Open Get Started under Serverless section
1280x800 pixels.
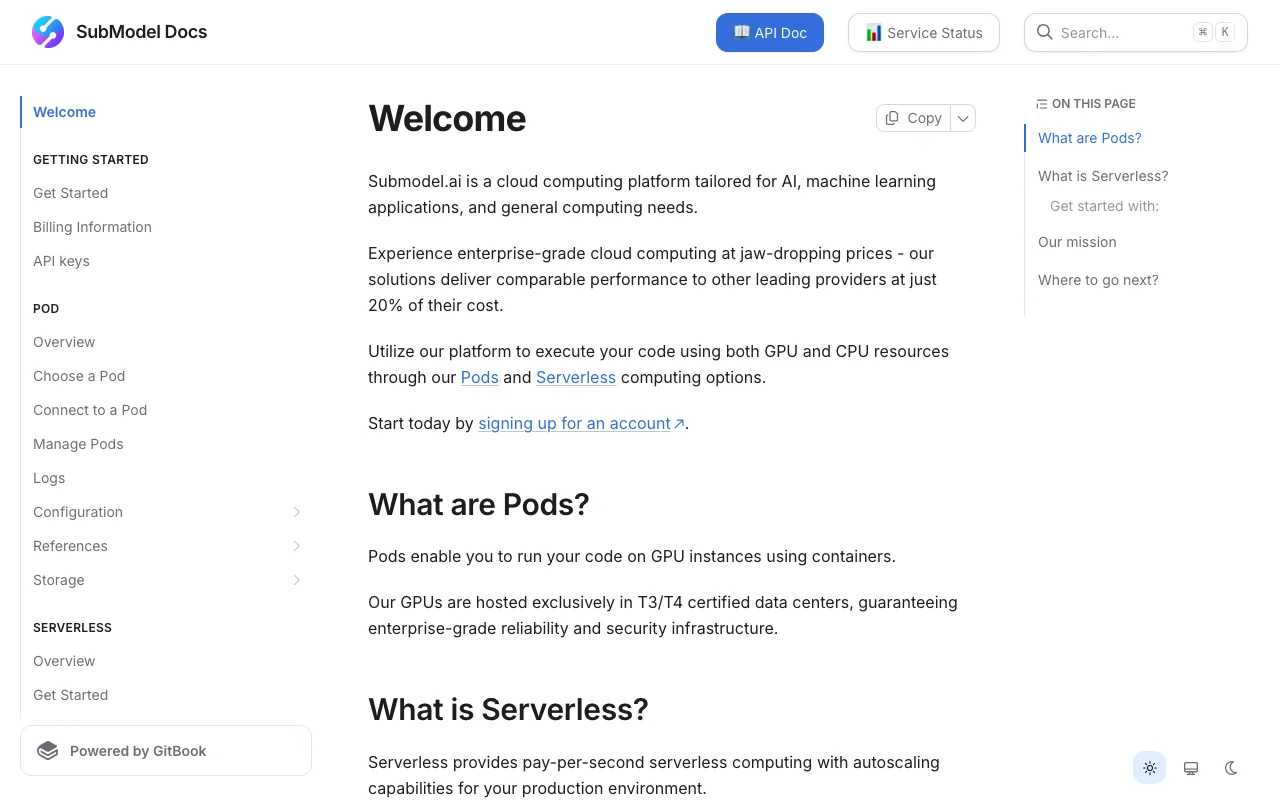70,695
